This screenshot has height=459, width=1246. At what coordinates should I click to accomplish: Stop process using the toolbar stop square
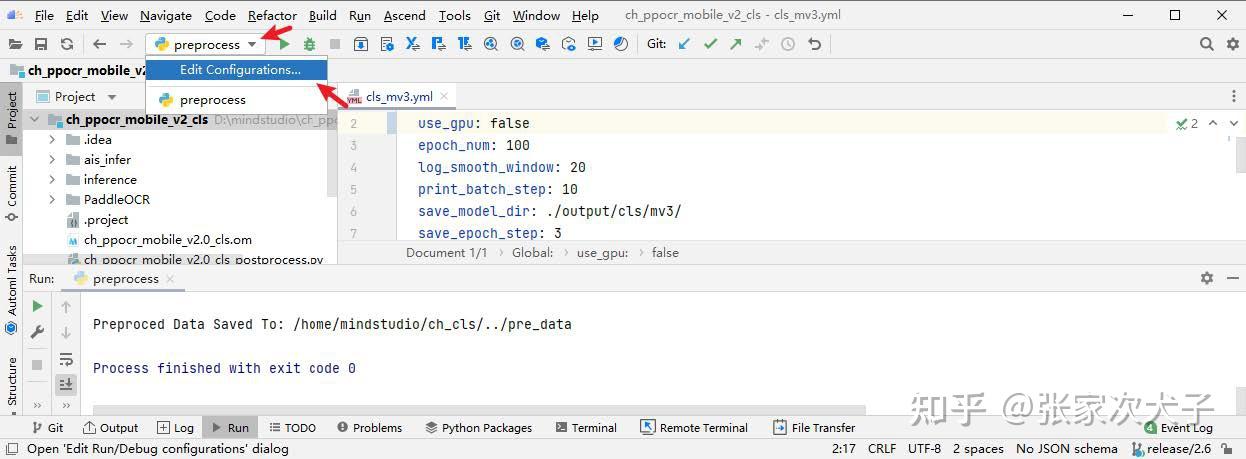[x=335, y=44]
